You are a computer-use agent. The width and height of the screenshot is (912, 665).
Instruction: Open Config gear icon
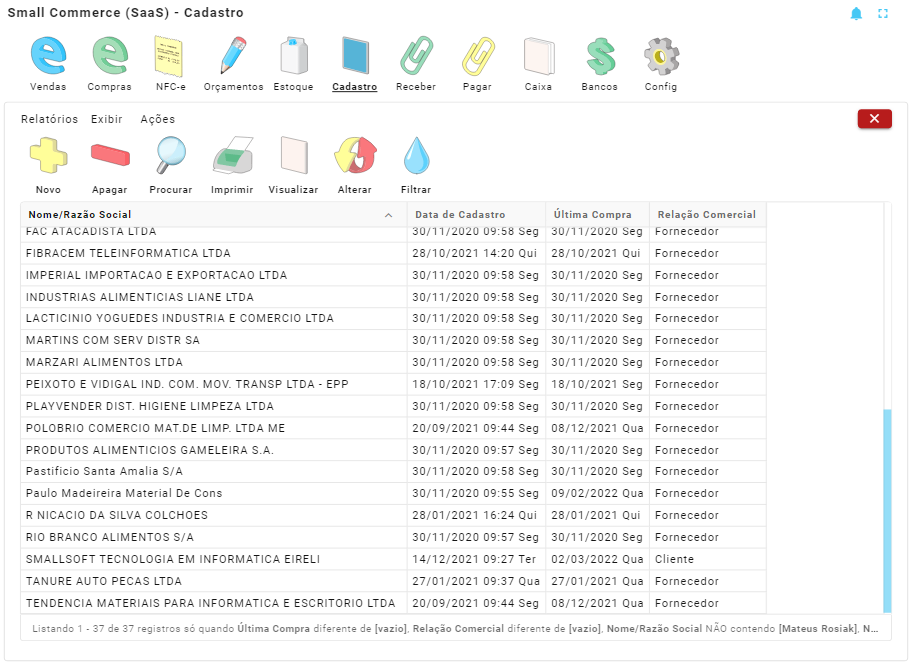tap(661, 56)
